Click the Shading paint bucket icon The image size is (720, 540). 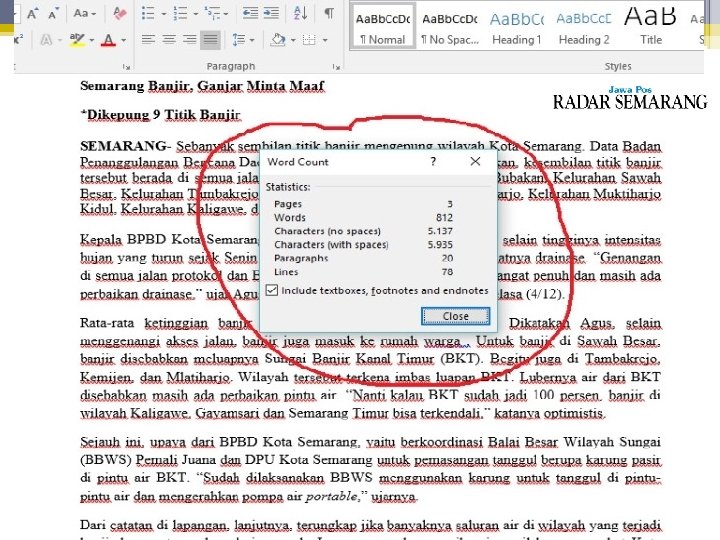coord(278,40)
